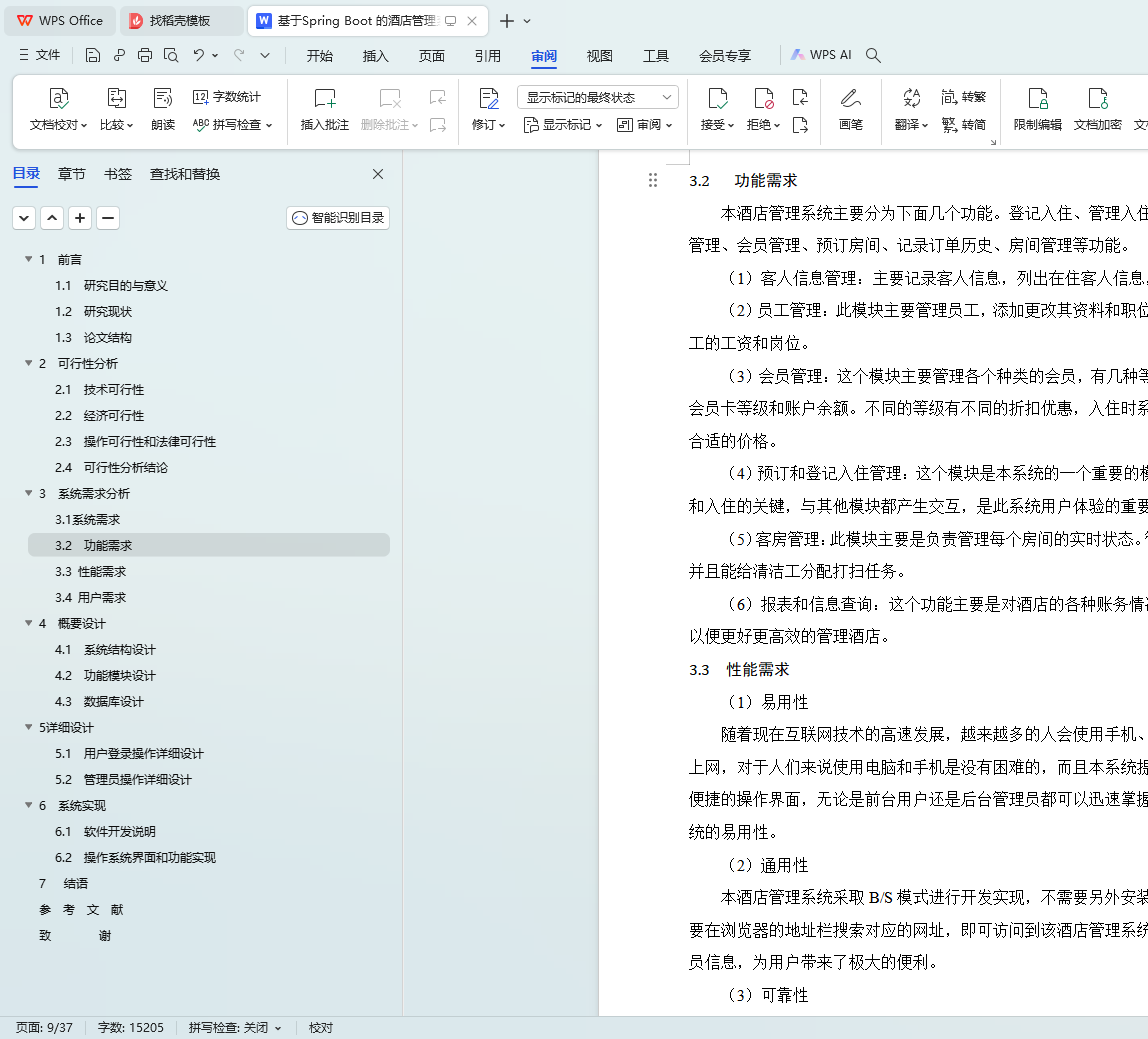Open the review group dialog launcher arrow
This screenshot has height=1039, width=1148.
pyautogui.click(x=994, y=143)
